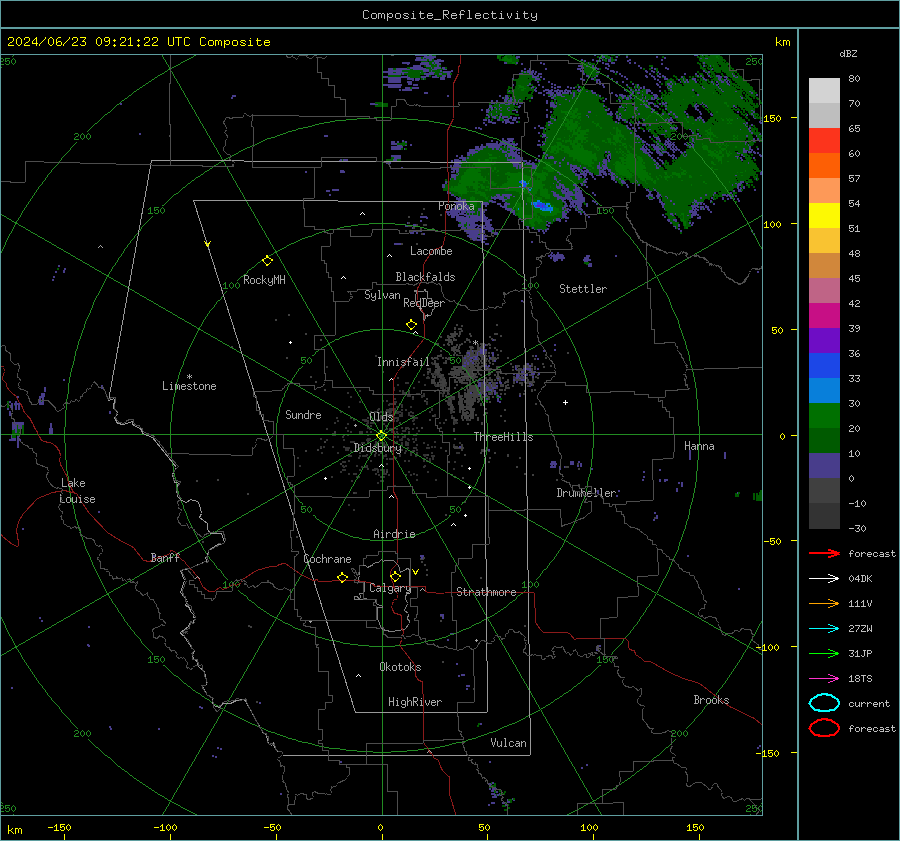
Task: Click the Drumheller city label
Action: coord(587,493)
